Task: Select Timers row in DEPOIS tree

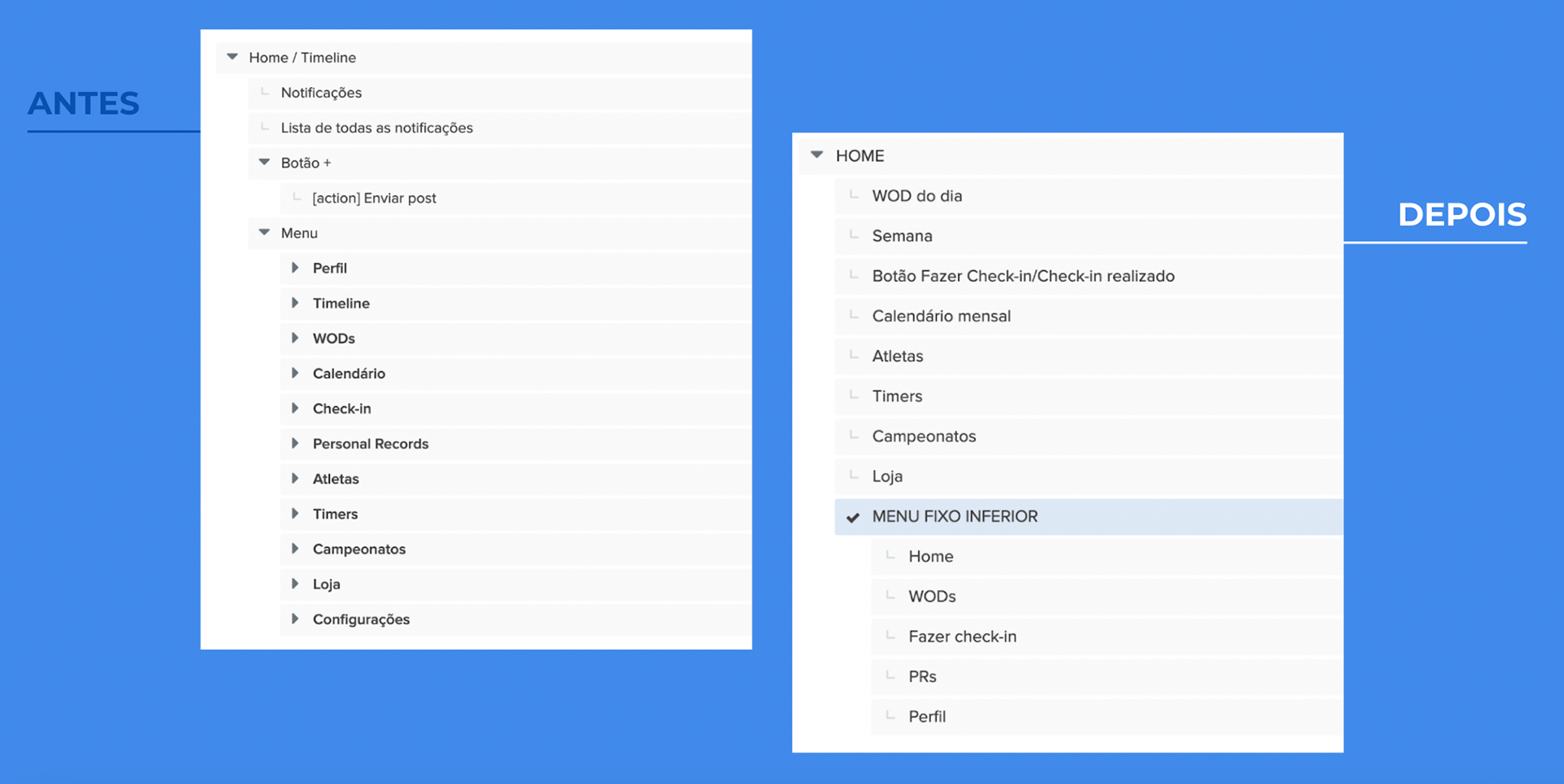Action: (x=1088, y=396)
